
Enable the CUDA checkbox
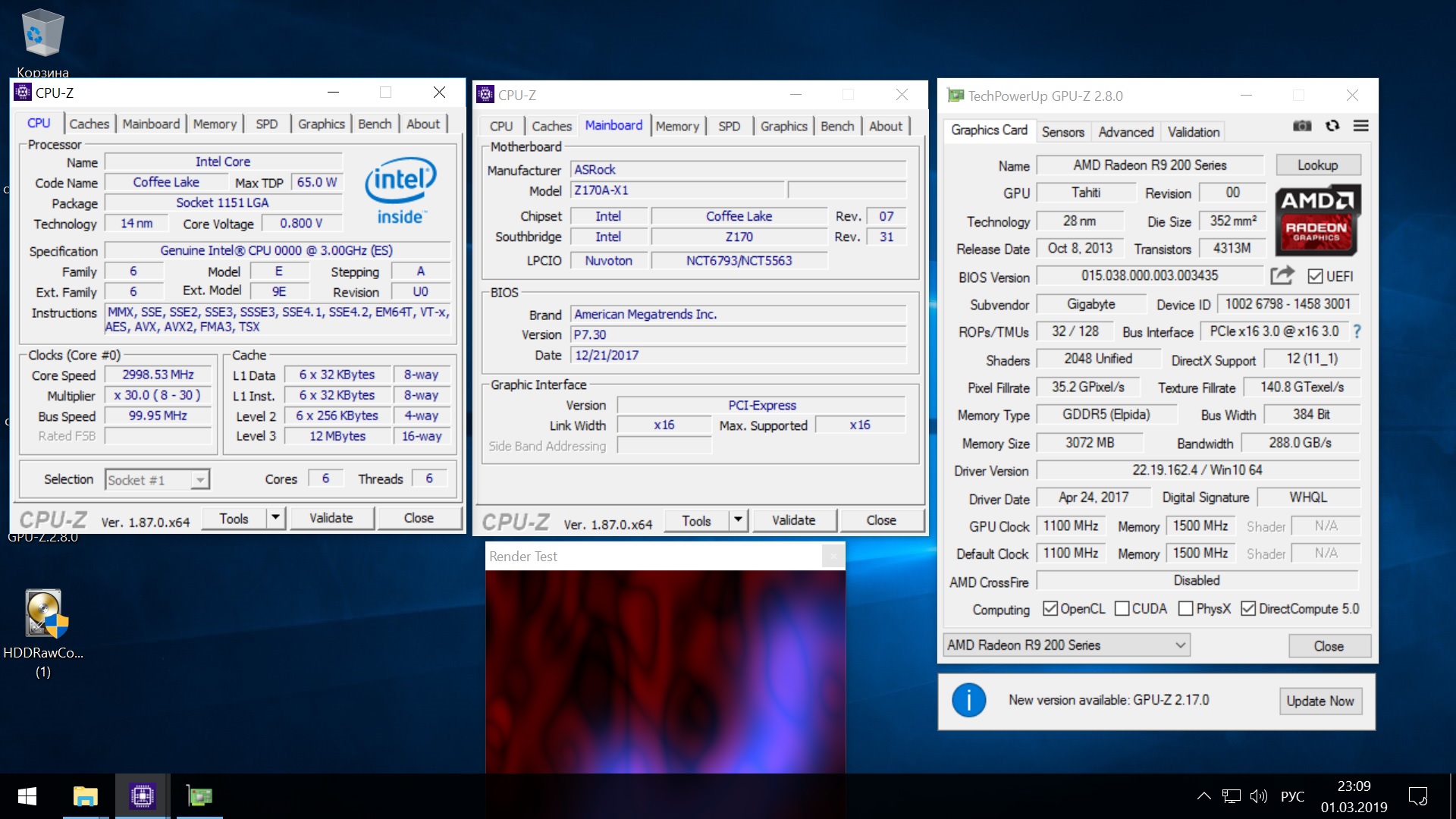[x=1122, y=609]
